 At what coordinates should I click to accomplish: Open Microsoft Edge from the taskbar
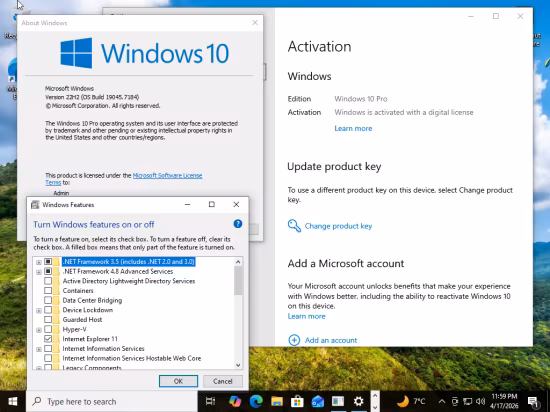pos(256,401)
